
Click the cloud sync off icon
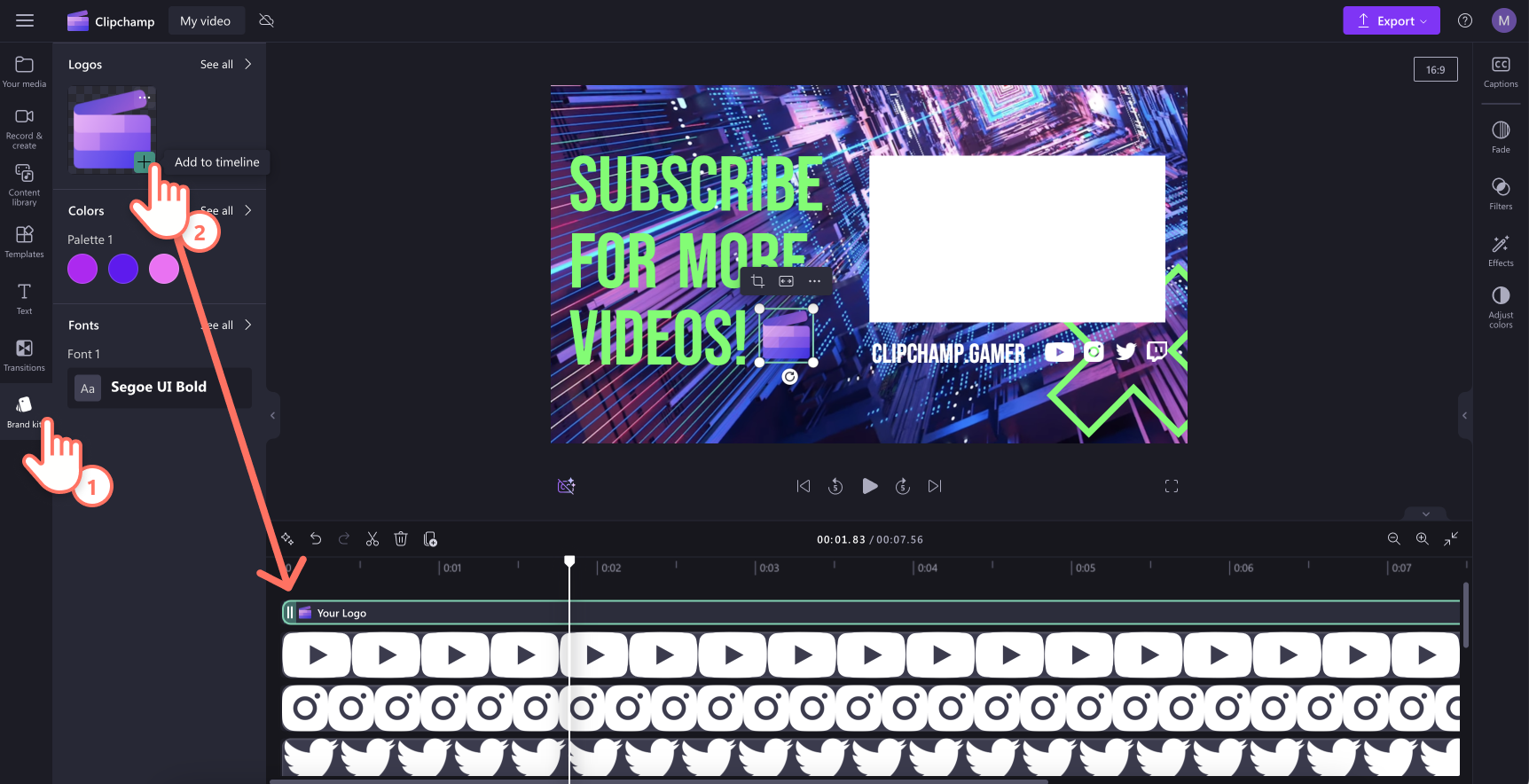(x=266, y=20)
